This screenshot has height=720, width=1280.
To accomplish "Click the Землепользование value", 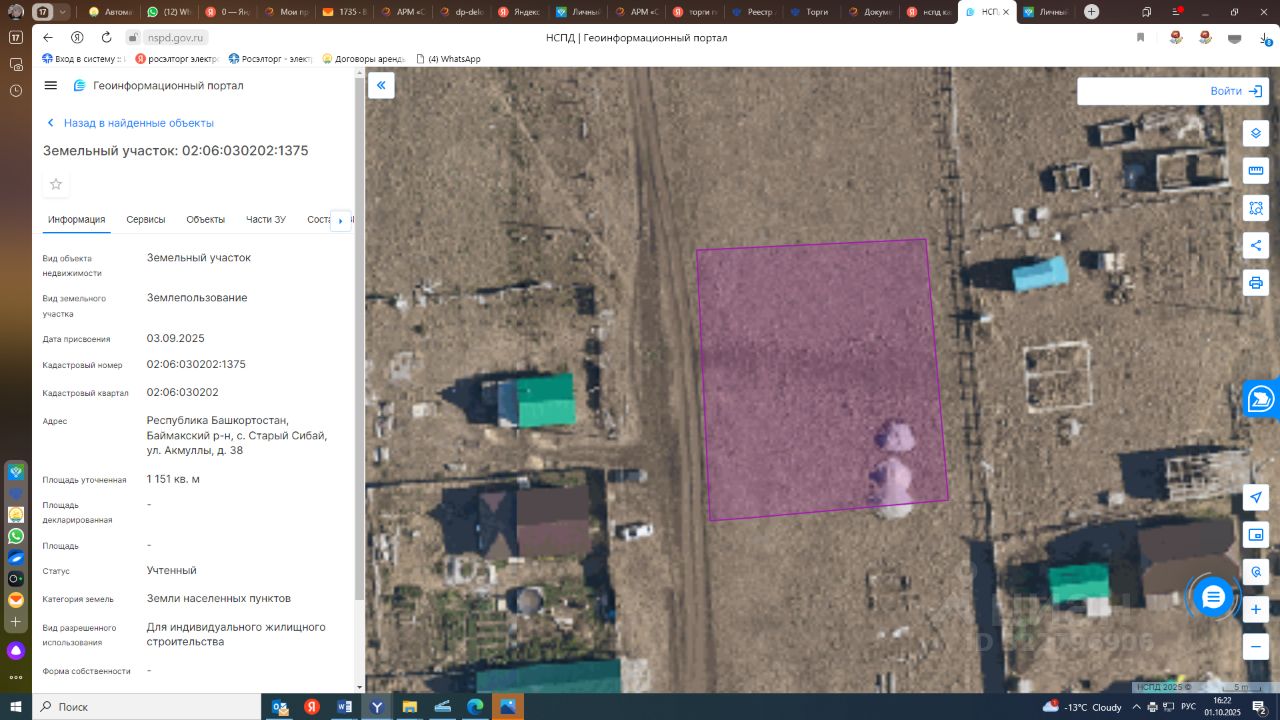I will [x=197, y=298].
